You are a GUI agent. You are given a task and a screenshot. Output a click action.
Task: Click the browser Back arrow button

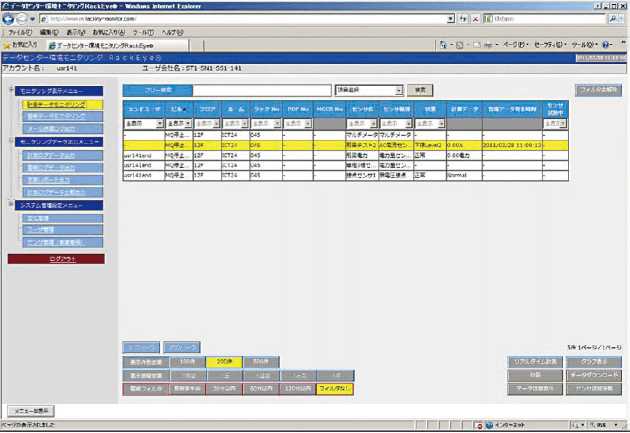(10, 19)
